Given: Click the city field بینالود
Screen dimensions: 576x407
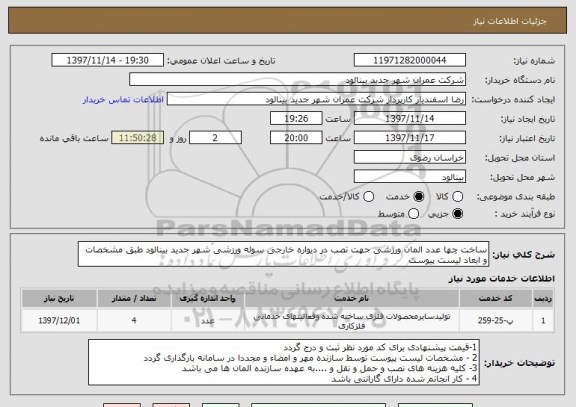Looking at the screenshot, I should tap(410, 177).
